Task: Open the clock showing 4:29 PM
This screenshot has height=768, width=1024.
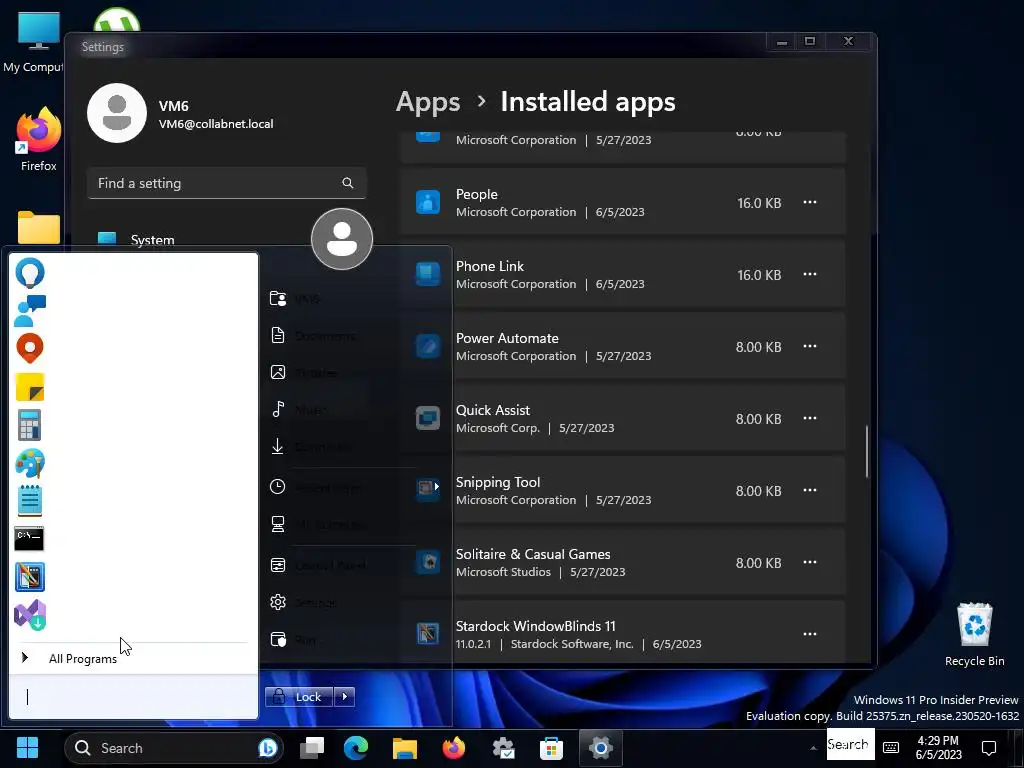Action: [938, 748]
